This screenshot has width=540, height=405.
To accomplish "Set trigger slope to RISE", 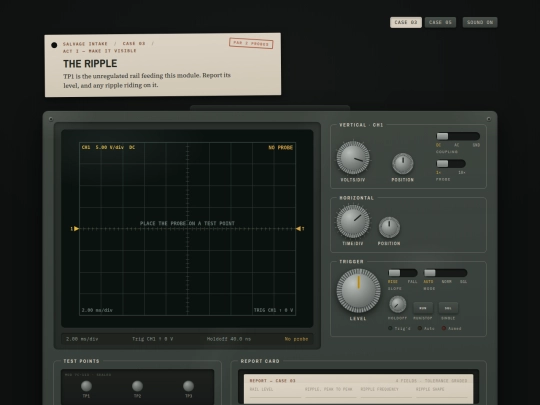I will [x=393, y=282].
